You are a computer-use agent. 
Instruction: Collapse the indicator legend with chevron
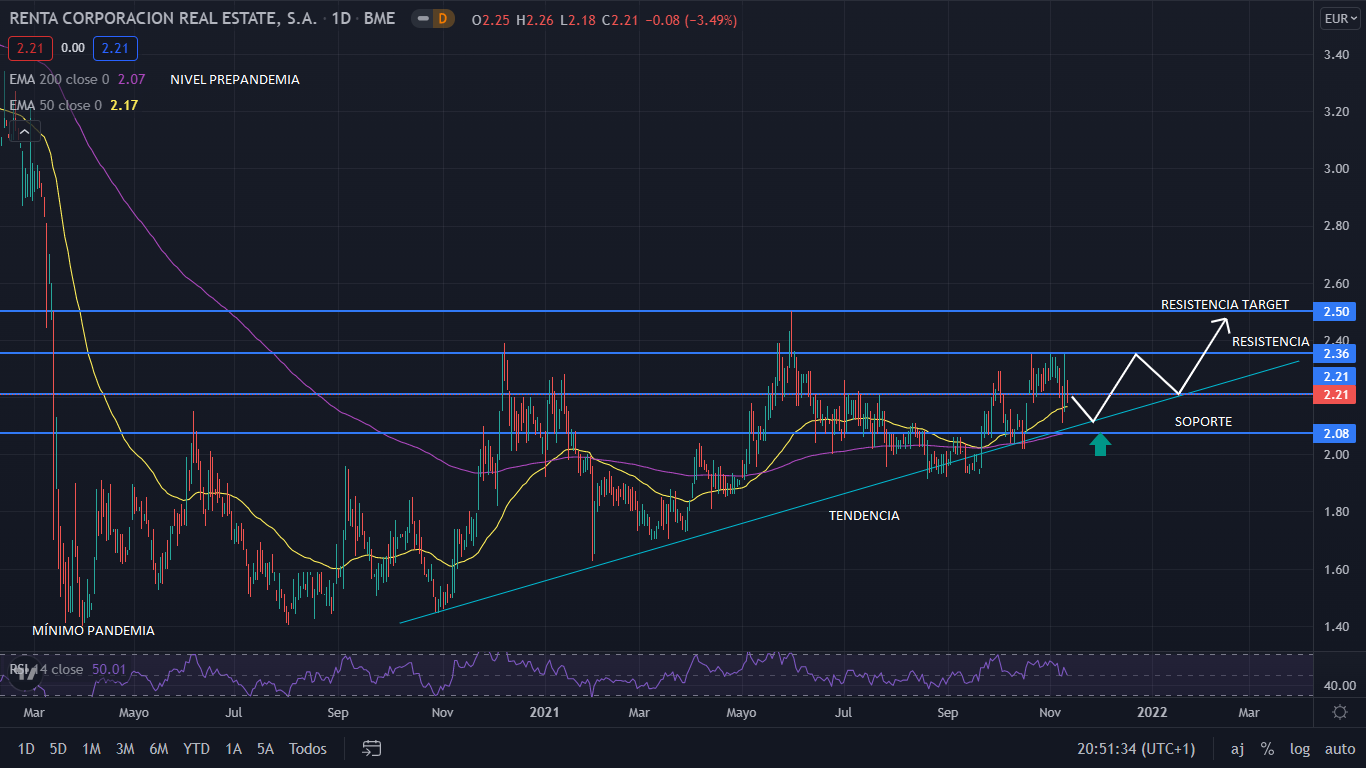pos(26,130)
